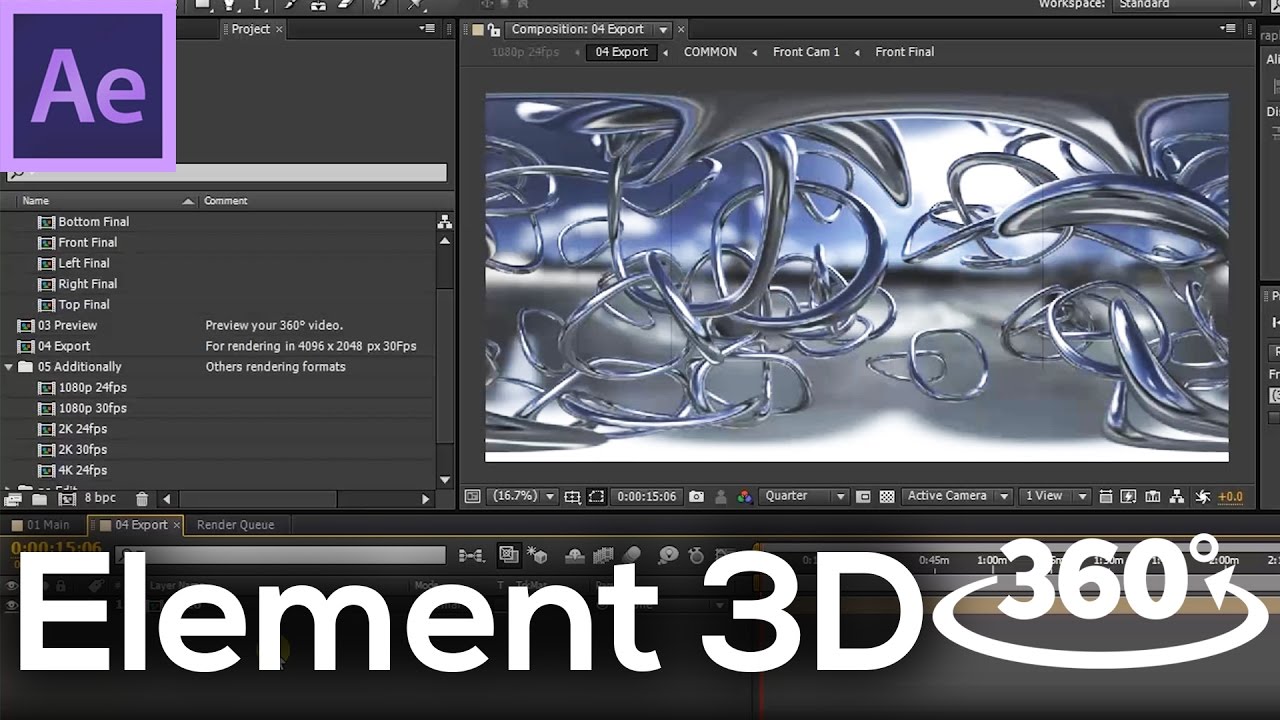This screenshot has height=720, width=1280.
Task: Toggle pixel aspect ratio correction
Action: (x=1105, y=496)
